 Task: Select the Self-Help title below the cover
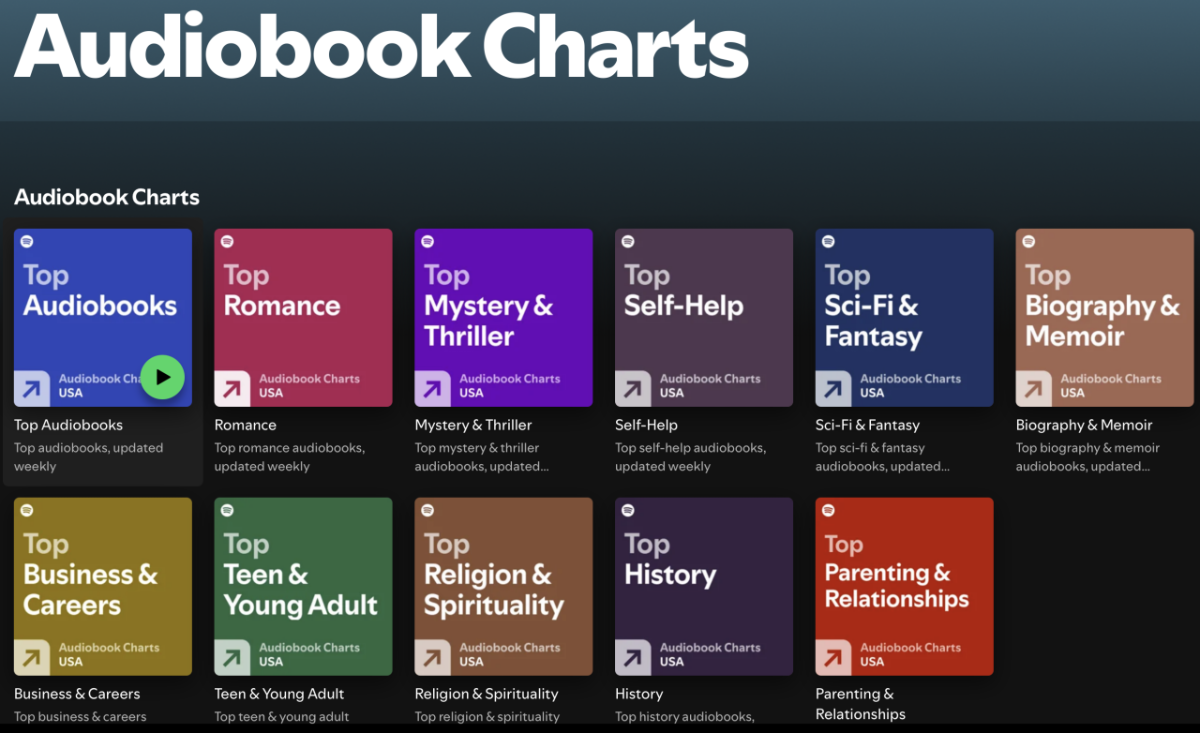click(x=646, y=425)
